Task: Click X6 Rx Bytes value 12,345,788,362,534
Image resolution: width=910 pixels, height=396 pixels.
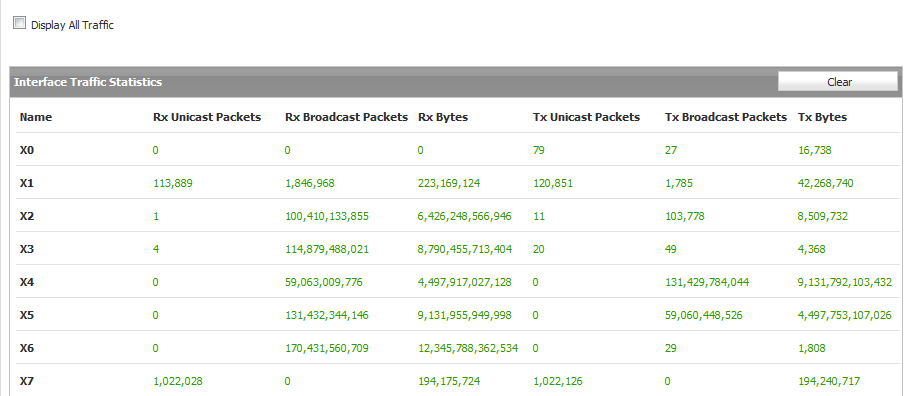Action: [468, 349]
